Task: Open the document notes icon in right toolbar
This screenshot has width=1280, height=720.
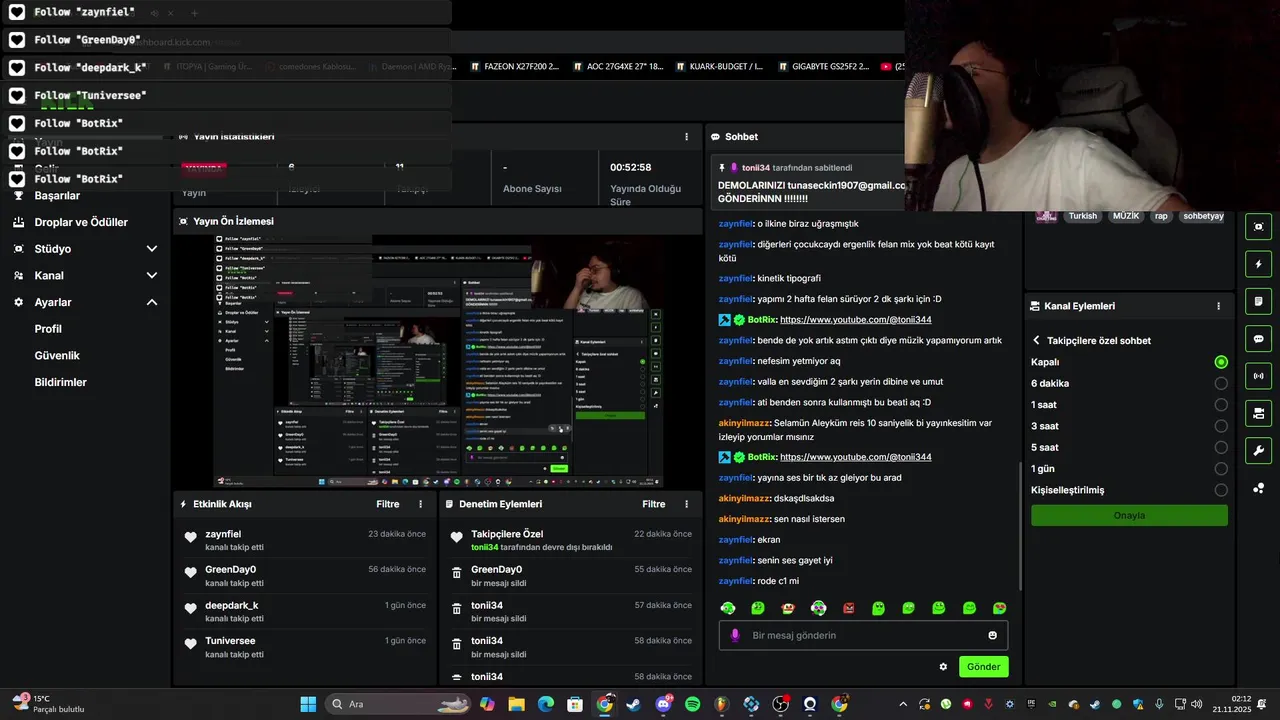Action: pyautogui.click(x=1258, y=301)
